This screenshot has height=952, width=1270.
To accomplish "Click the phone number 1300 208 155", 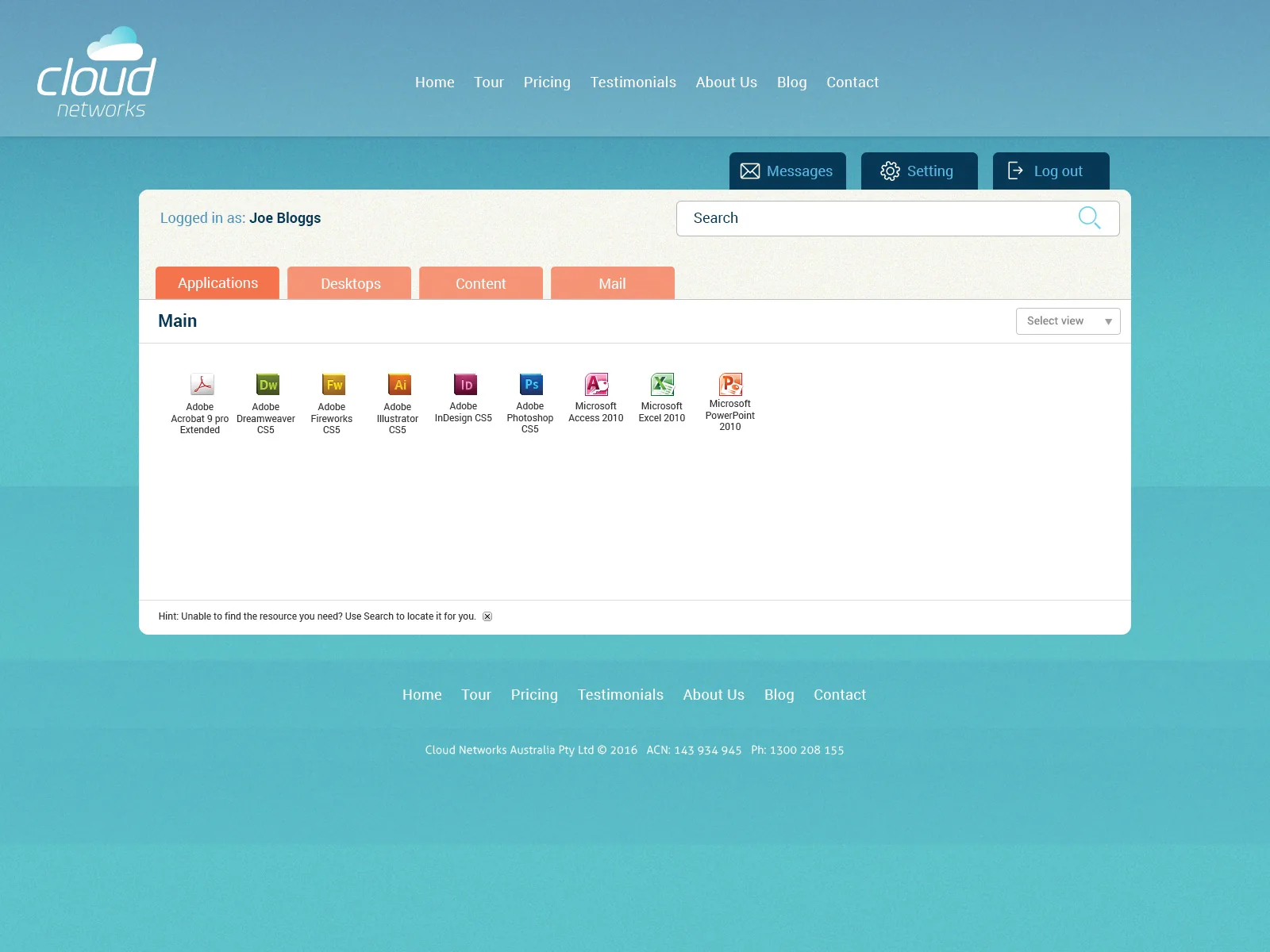I will (x=806, y=750).
